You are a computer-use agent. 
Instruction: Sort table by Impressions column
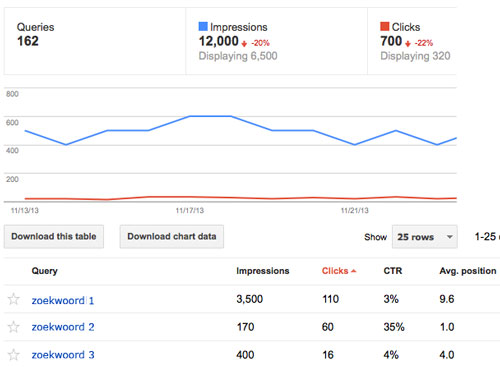(263, 271)
